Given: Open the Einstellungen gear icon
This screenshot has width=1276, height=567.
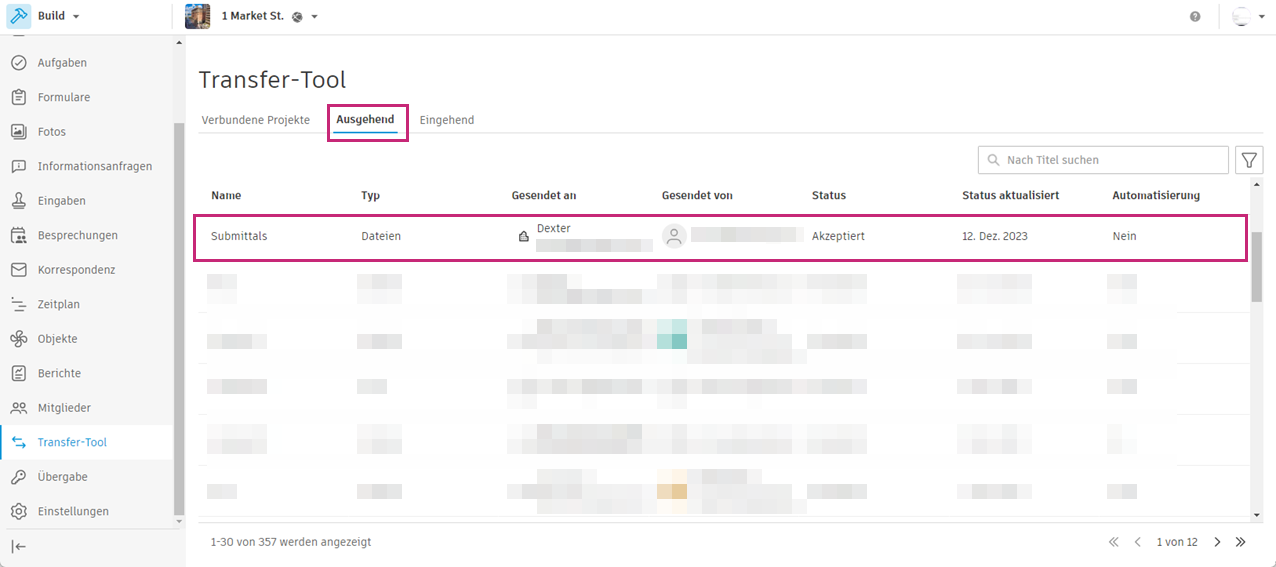Looking at the screenshot, I should tap(18, 512).
